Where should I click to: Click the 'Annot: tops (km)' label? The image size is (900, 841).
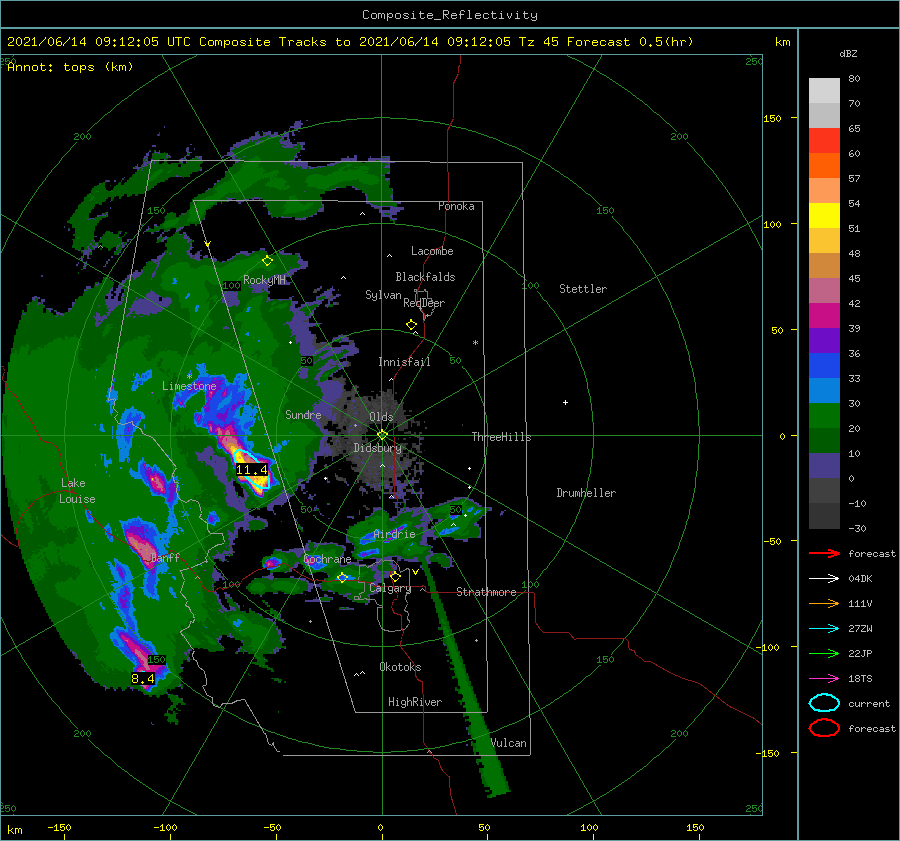coord(71,67)
